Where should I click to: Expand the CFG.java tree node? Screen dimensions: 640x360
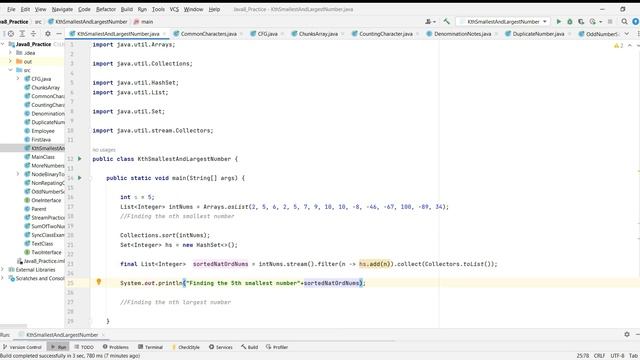[x=18, y=79]
